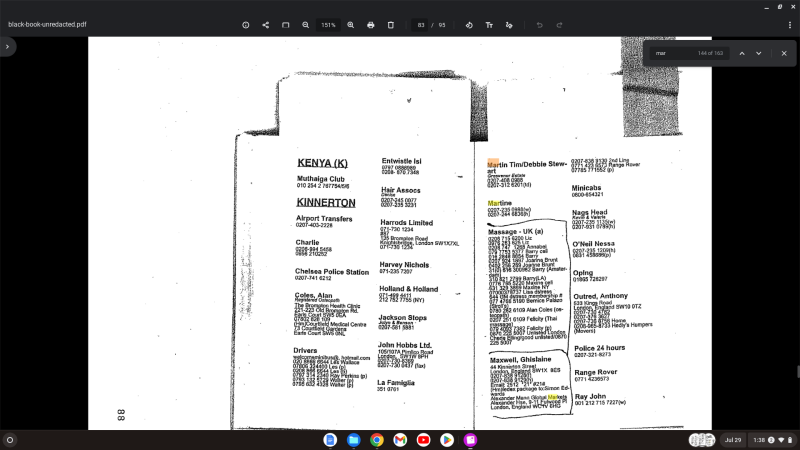800x450 pixels.
Task: Click the highlighted 'Martine' entry
Action: tap(499, 203)
